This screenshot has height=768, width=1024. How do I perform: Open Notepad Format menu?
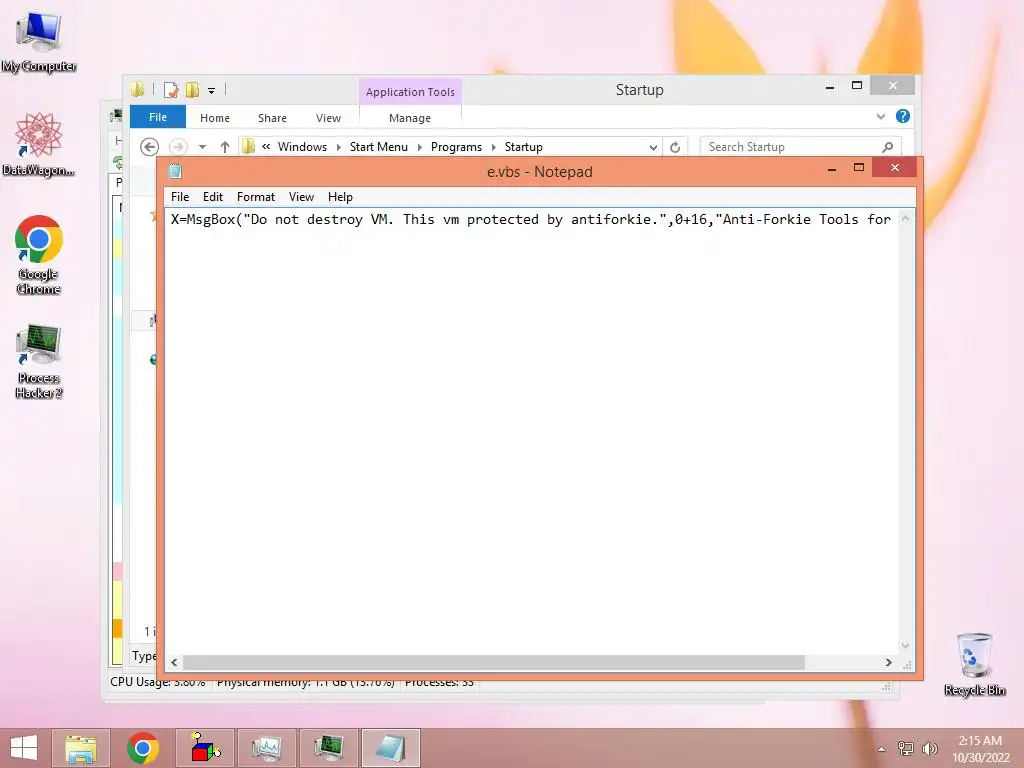[256, 197]
